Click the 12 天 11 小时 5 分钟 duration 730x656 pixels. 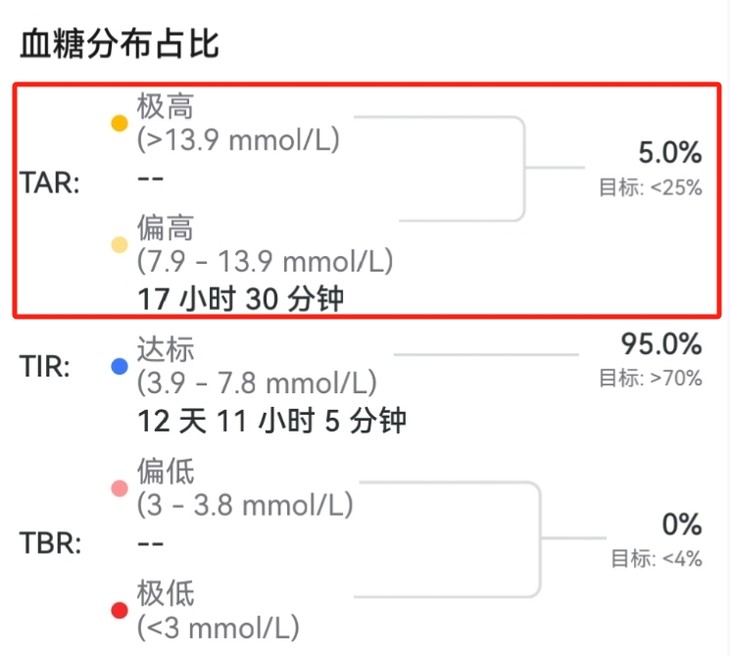tap(272, 420)
